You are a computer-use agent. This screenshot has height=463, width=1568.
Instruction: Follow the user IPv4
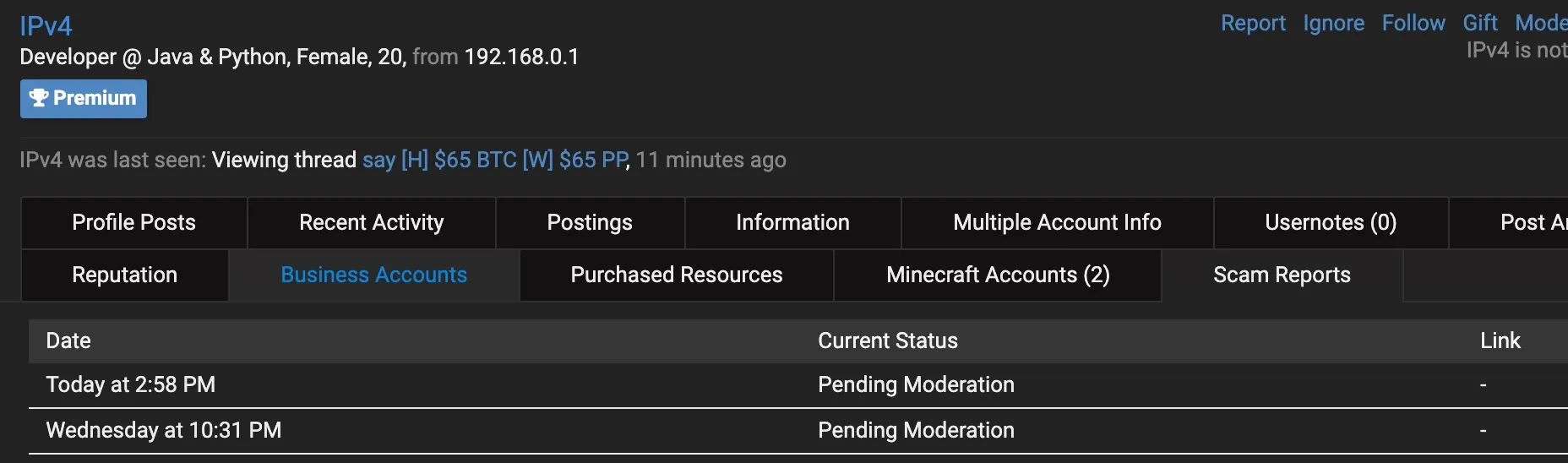tap(1413, 24)
